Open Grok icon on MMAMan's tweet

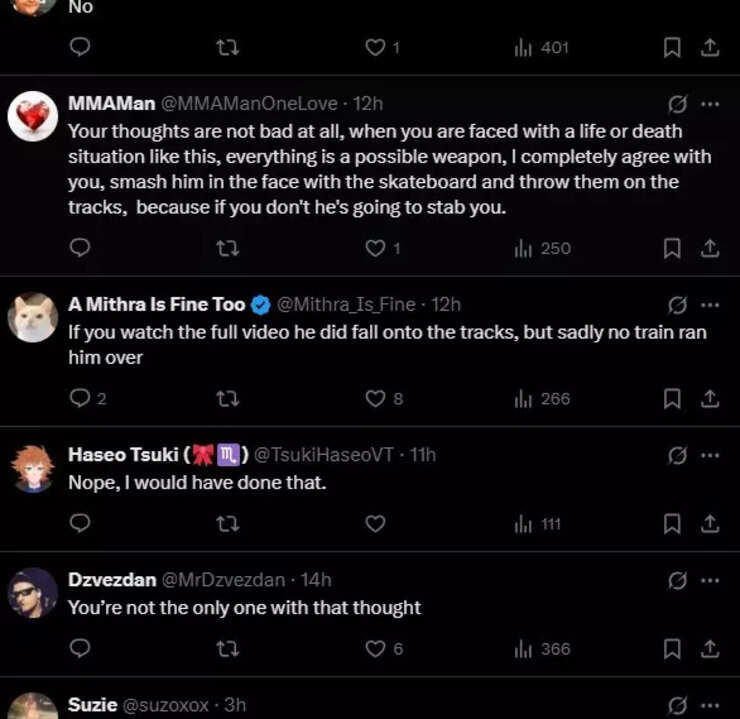click(x=677, y=103)
